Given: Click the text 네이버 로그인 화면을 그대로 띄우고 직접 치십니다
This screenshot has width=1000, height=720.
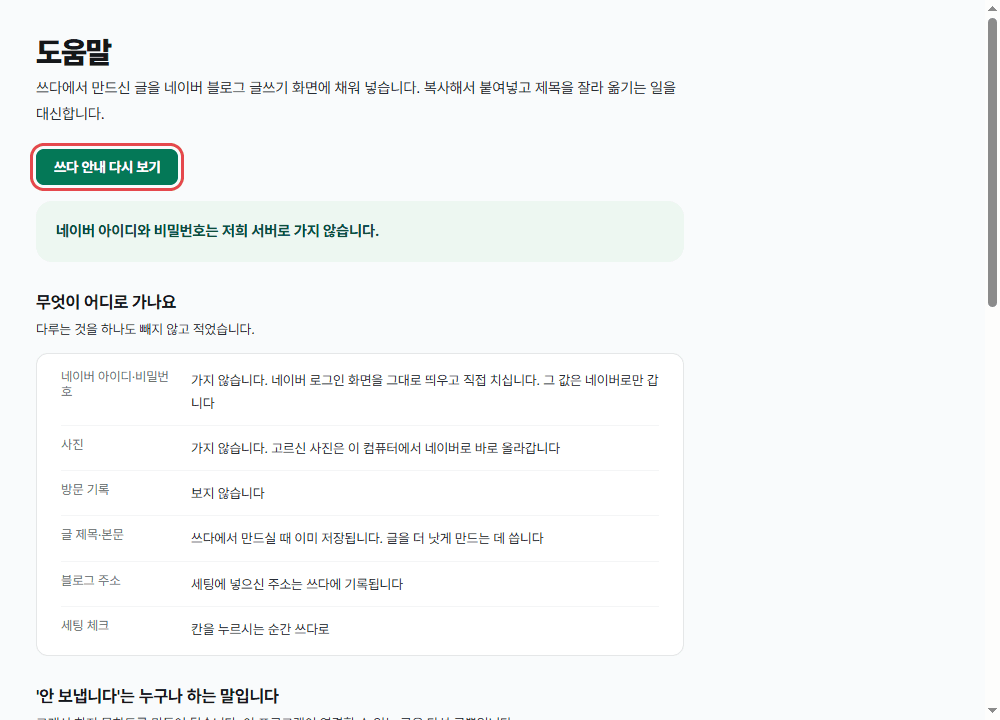Looking at the screenshot, I should 405,380.
